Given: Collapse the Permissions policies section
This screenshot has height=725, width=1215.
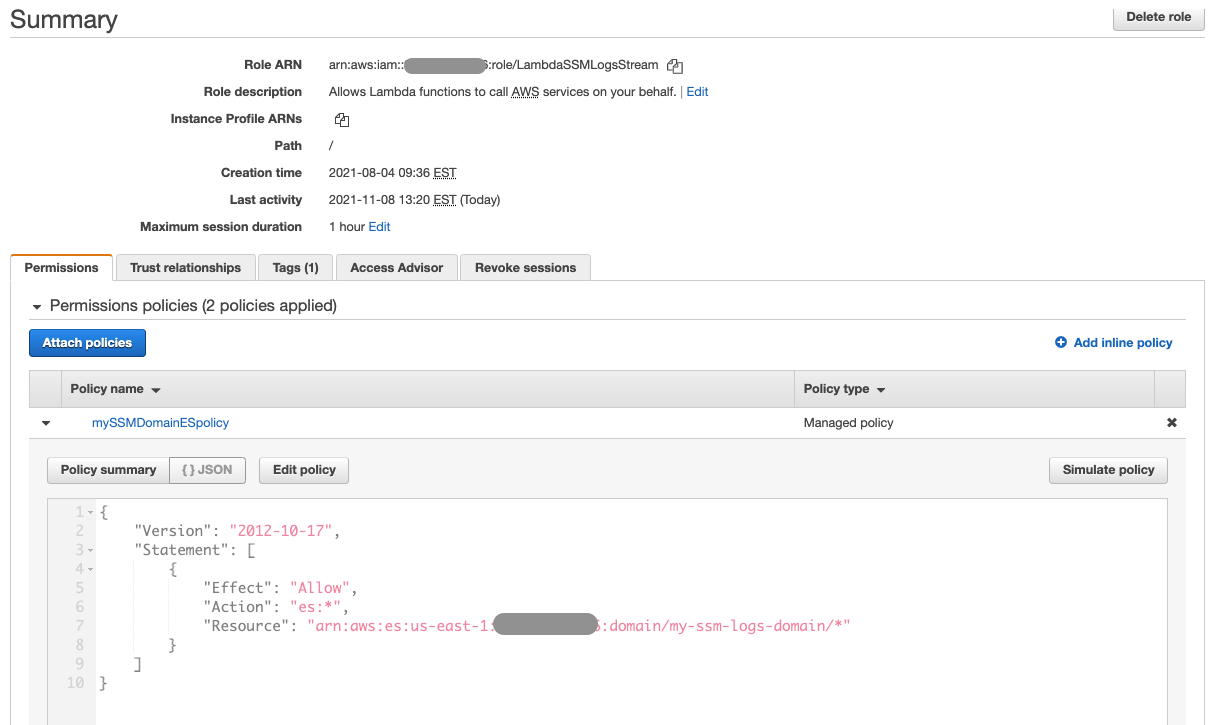Looking at the screenshot, I should (x=37, y=305).
